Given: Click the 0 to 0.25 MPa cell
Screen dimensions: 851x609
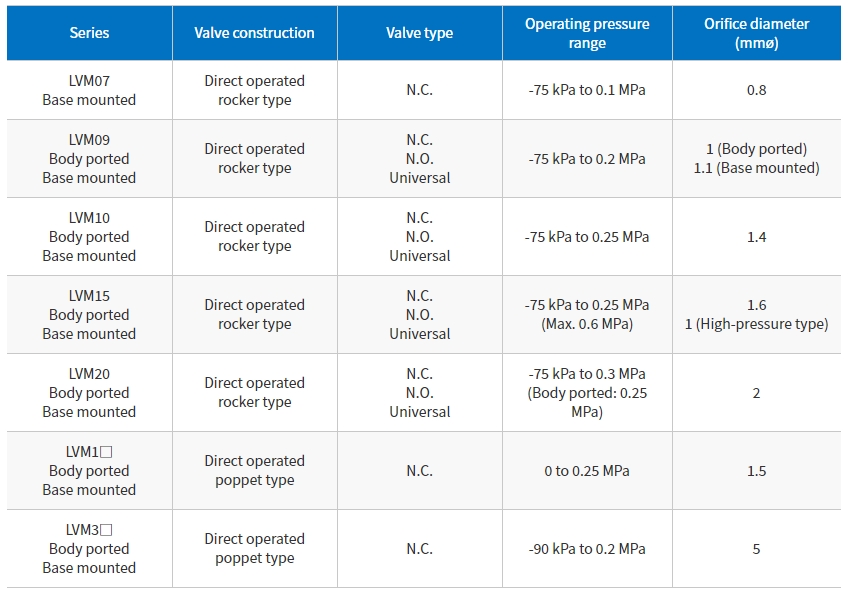Looking at the screenshot, I should (x=587, y=471).
